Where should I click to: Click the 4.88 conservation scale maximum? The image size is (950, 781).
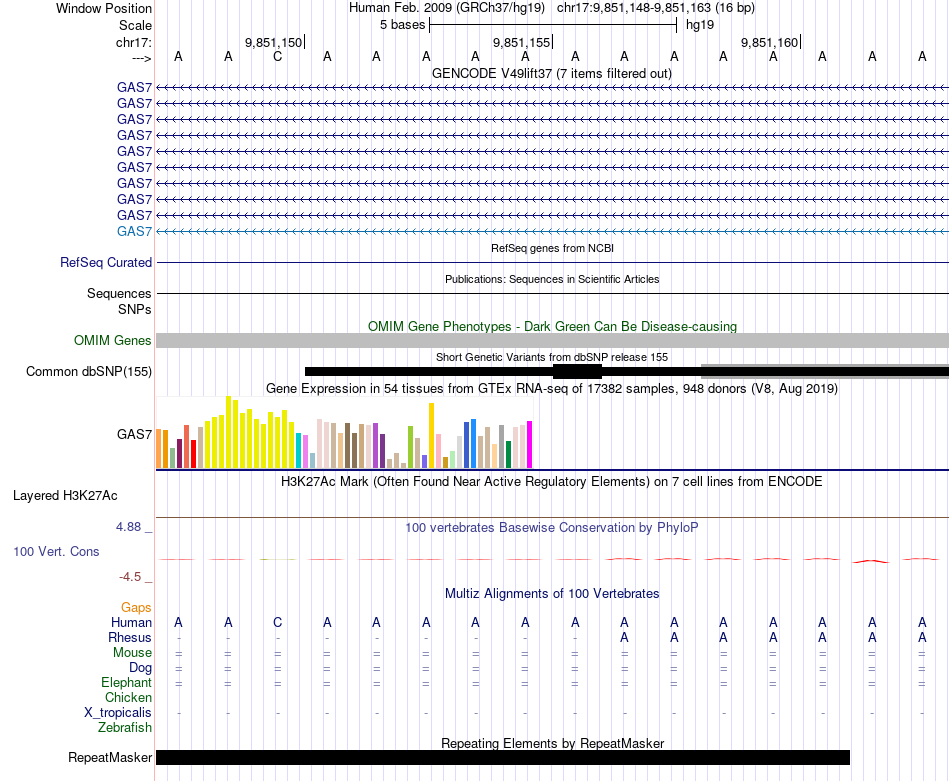click(x=128, y=527)
